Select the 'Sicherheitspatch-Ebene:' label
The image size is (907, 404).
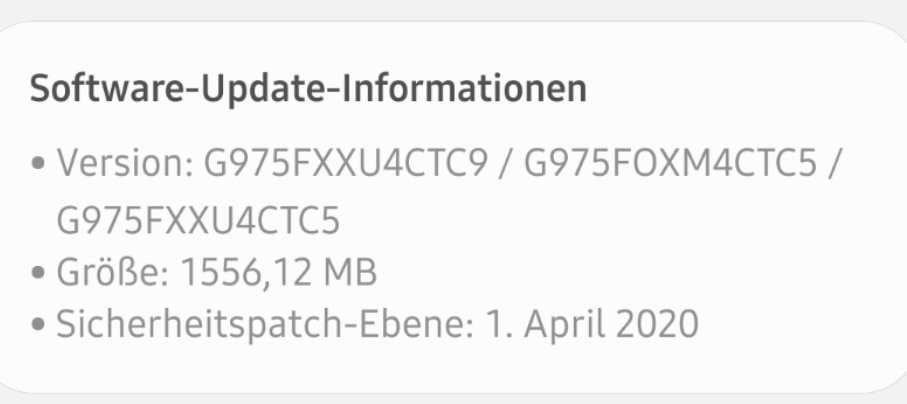point(265,325)
